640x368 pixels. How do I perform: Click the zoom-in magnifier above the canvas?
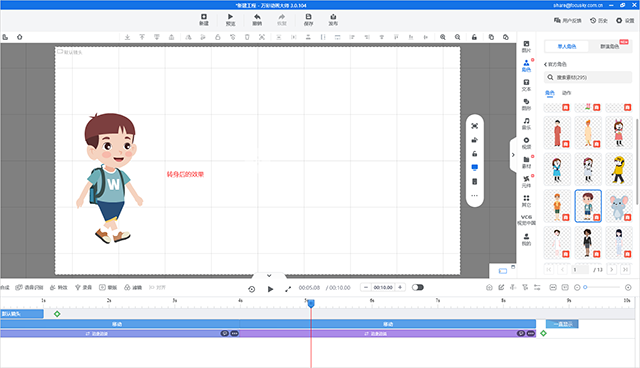coord(443,37)
